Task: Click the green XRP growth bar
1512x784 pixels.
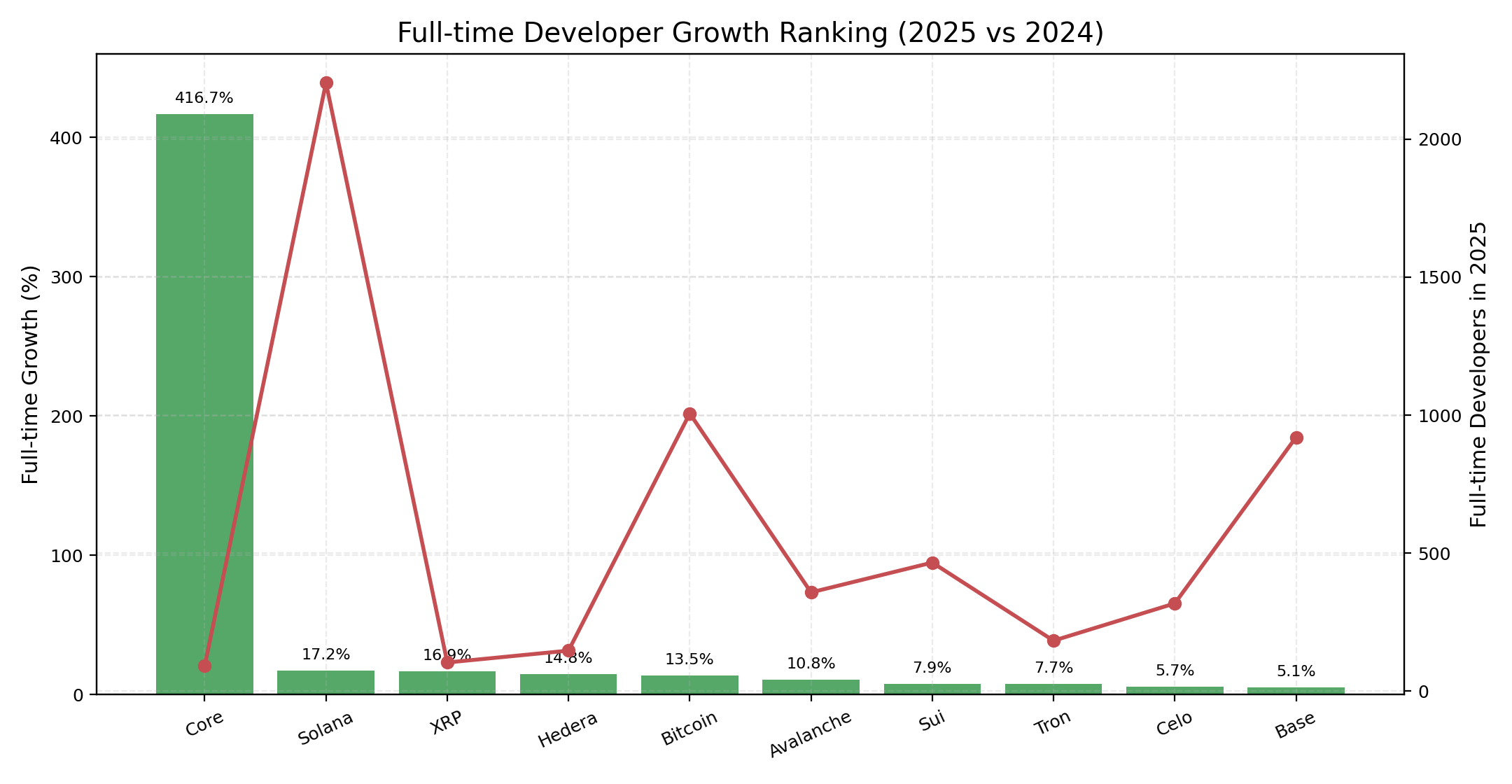Action: tap(447, 683)
